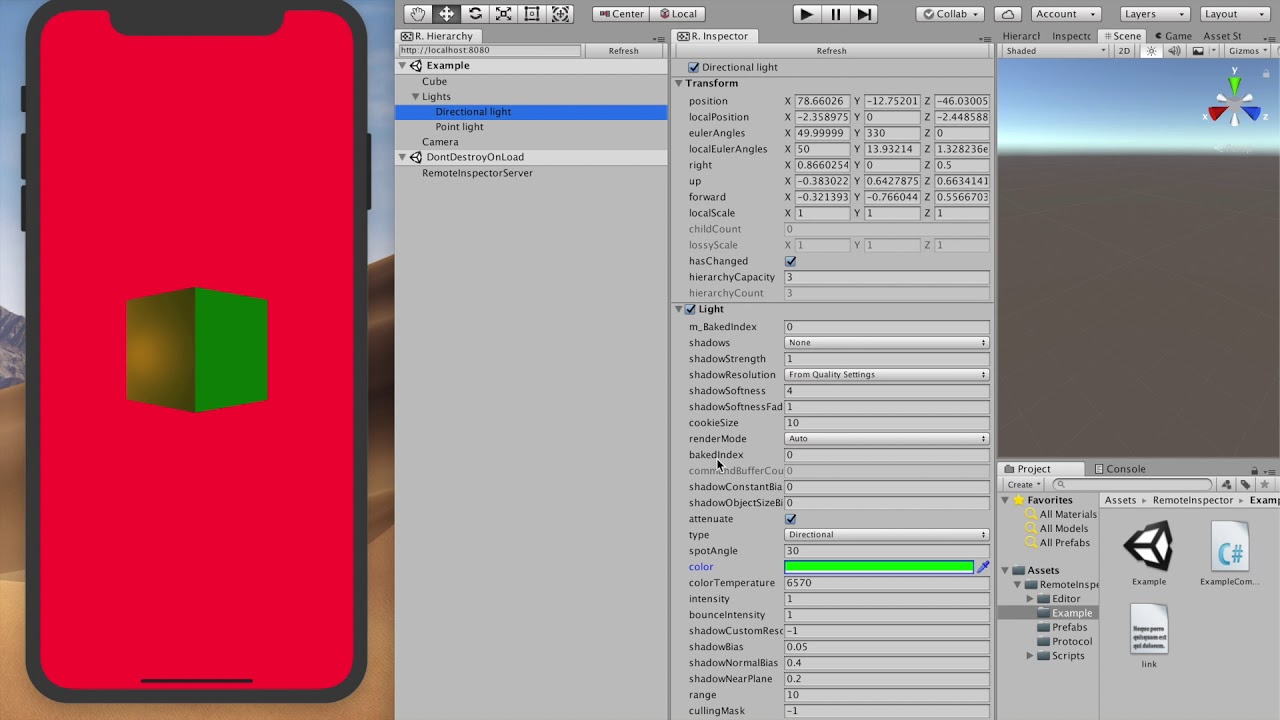Click the search by label tag icon
Screen dimensions: 1280x720
(x=1246, y=485)
